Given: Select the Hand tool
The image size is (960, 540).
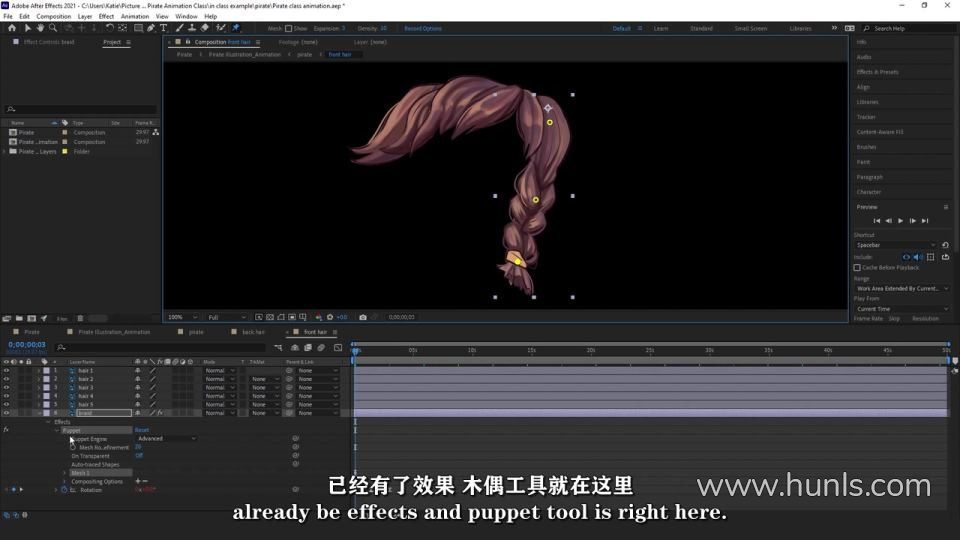Looking at the screenshot, I should tap(40, 28).
